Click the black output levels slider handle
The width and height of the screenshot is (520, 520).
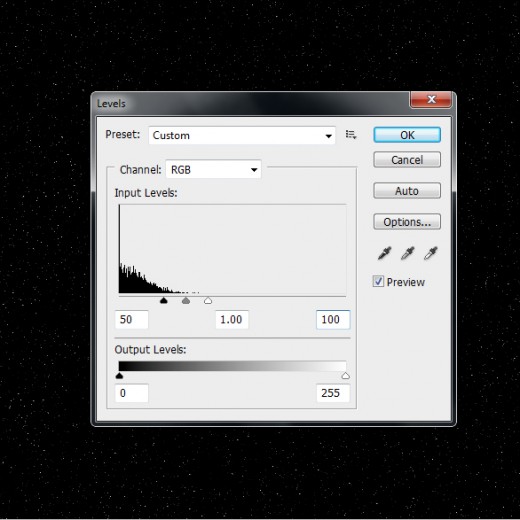[x=119, y=376]
